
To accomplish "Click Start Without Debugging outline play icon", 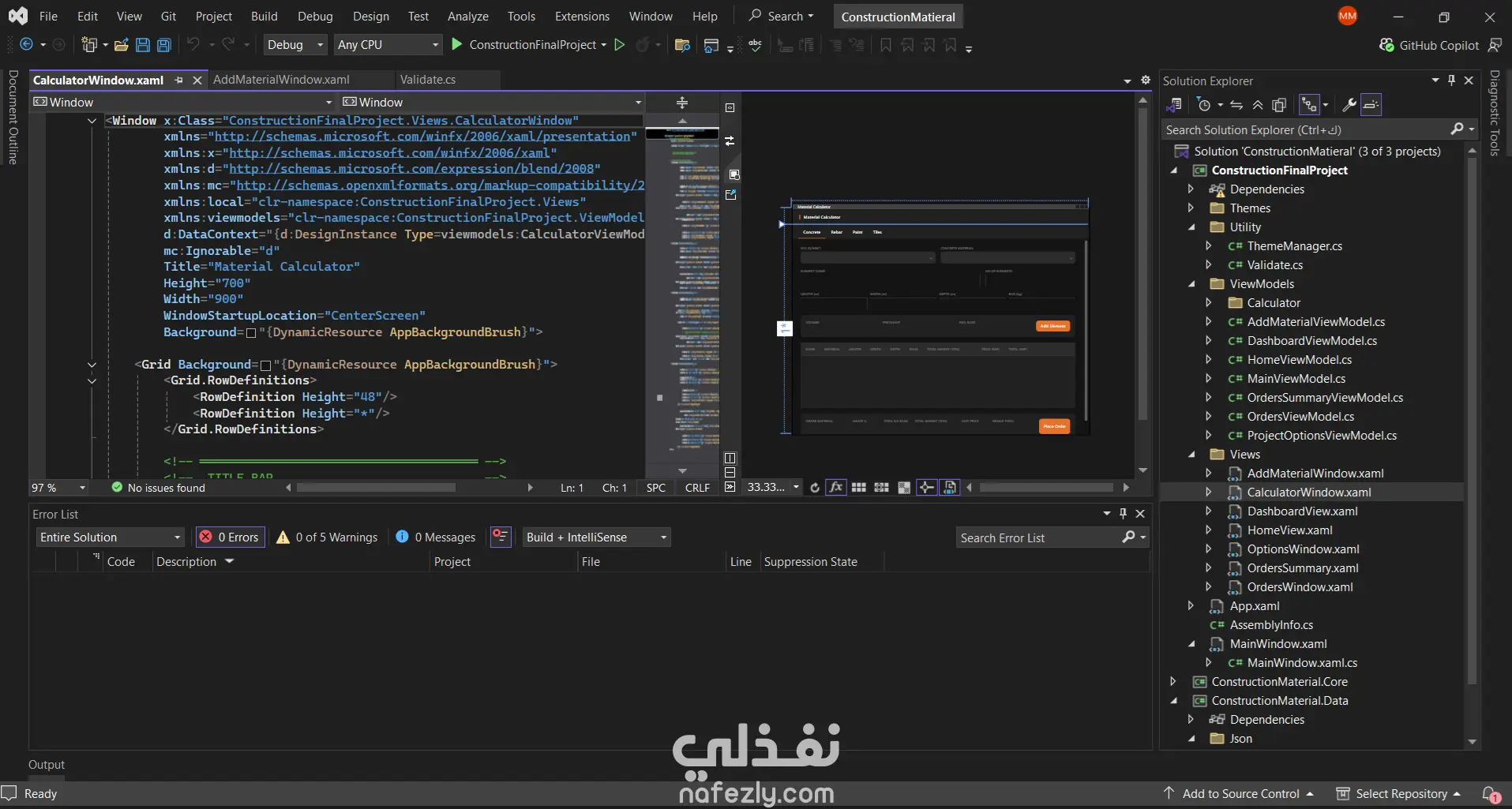I will tap(620, 45).
